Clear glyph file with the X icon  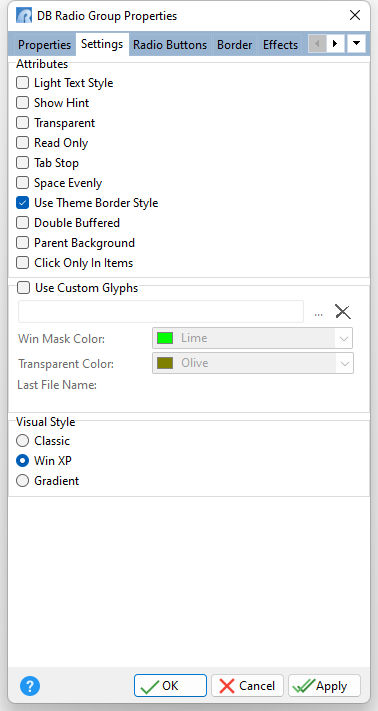(343, 312)
